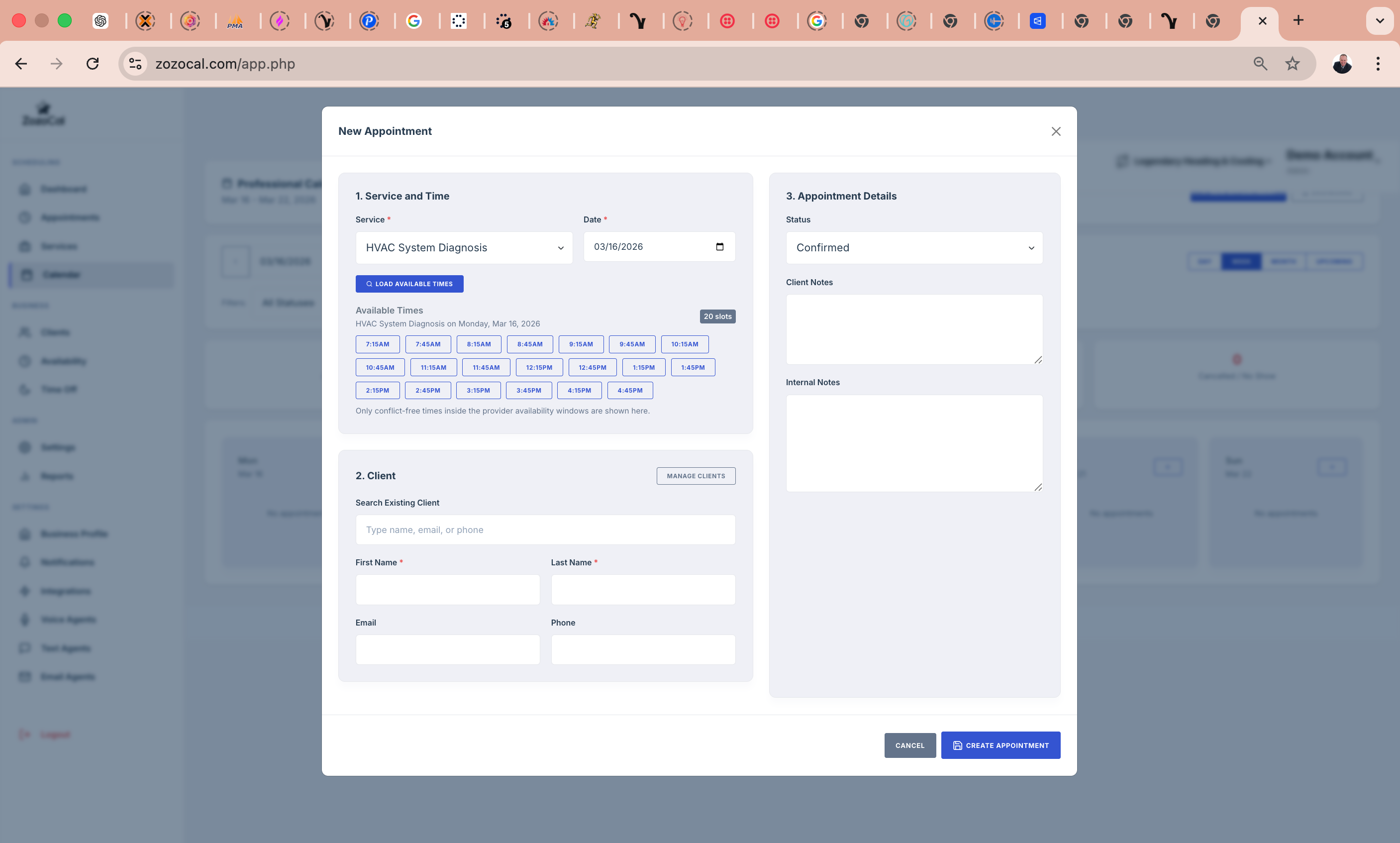Click the CANCEL button
This screenshot has height=843, width=1400.
tap(909, 745)
